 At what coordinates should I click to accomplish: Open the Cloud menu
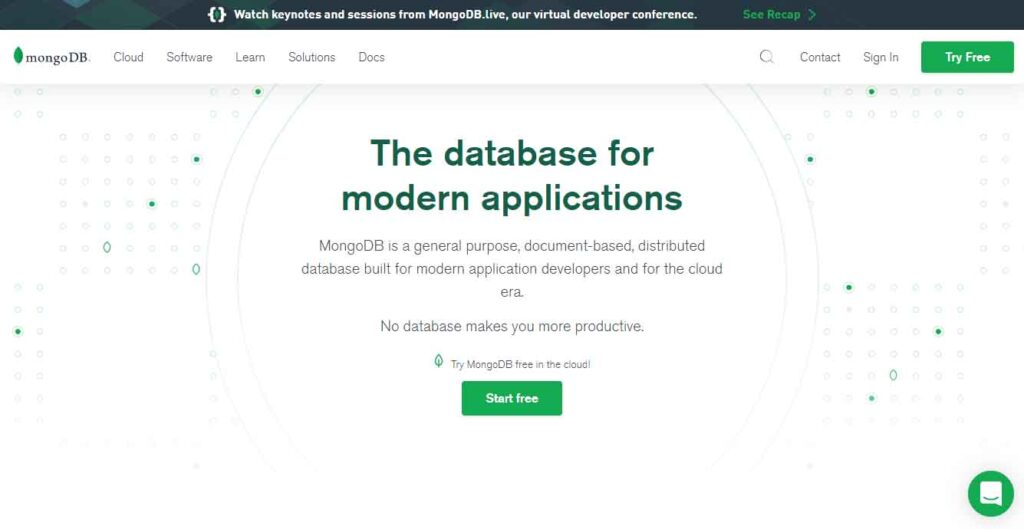tap(129, 57)
